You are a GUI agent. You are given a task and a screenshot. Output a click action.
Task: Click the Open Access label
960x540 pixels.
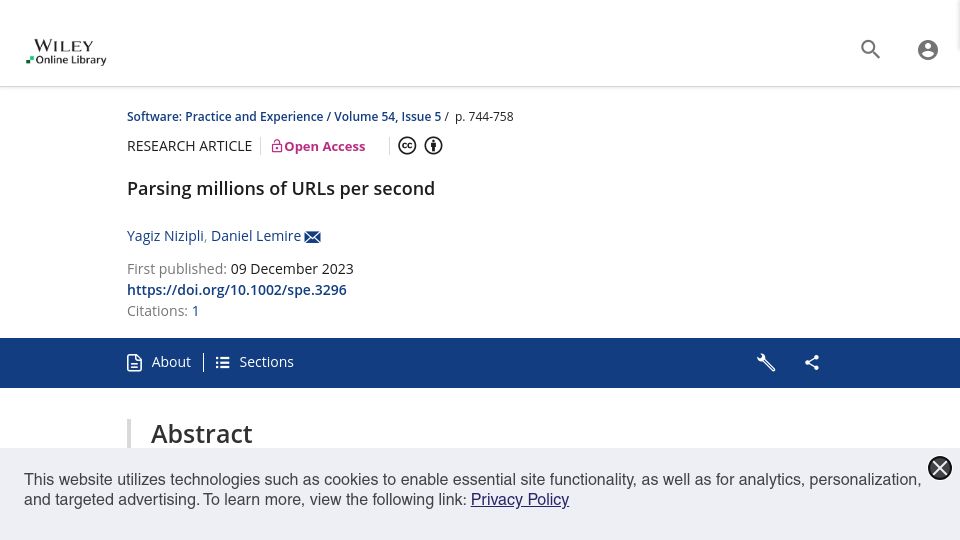pyautogui.click(x=324, y=146)
